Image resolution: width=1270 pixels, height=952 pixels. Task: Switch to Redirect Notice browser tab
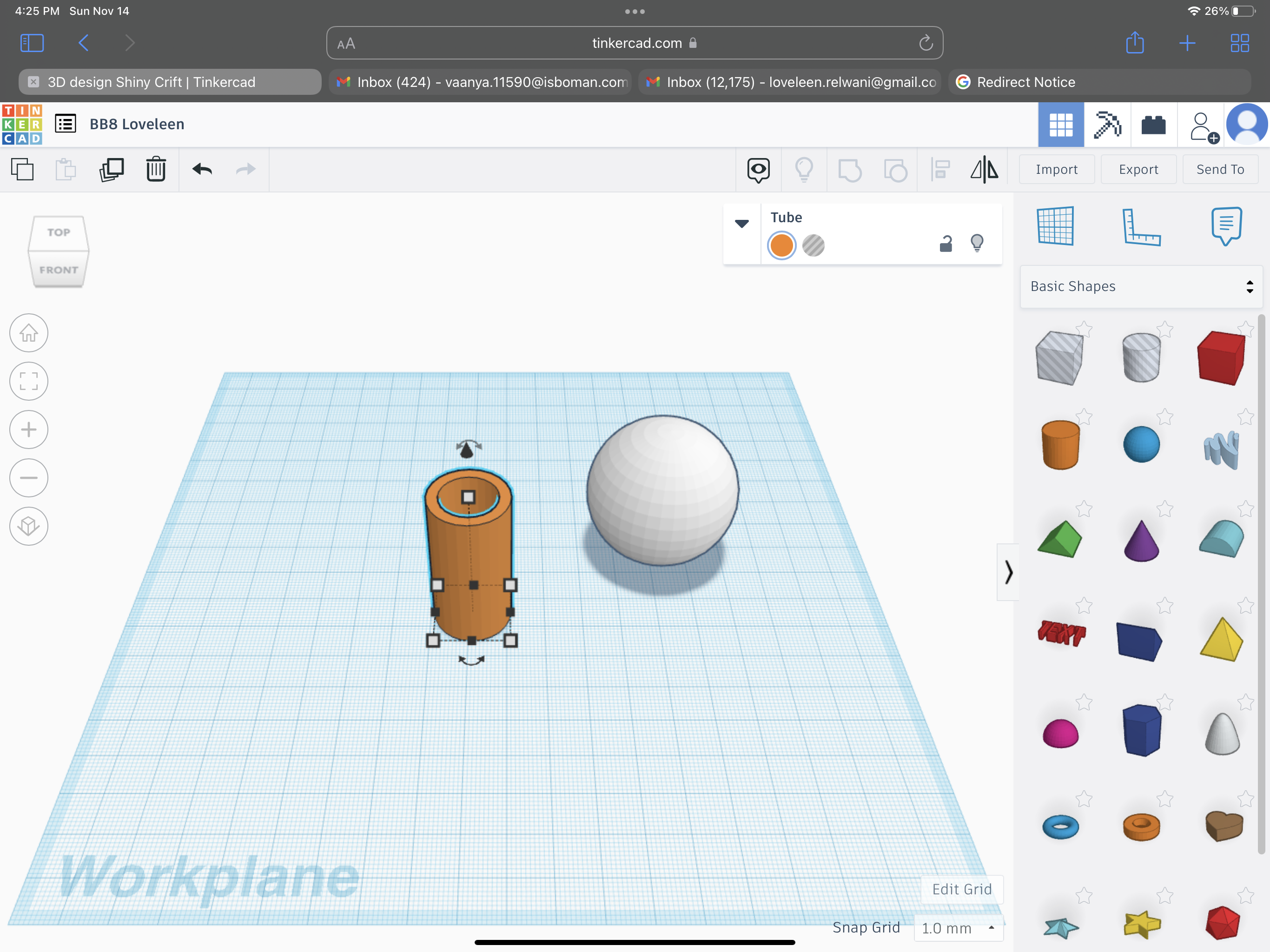point(1099,82)
